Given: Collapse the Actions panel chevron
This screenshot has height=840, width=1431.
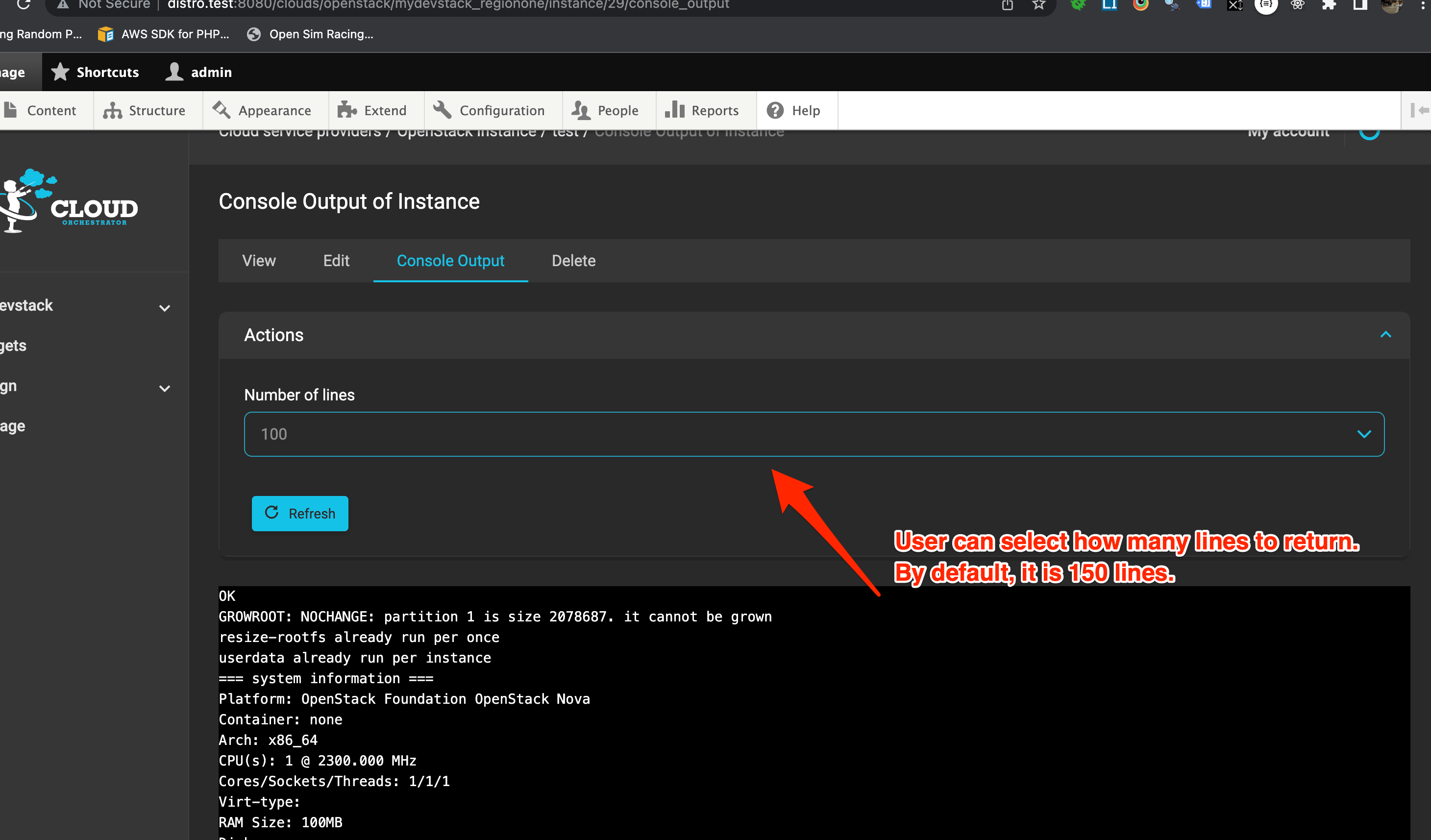Looking at the screenshot, I should [x=1386, y=335].
